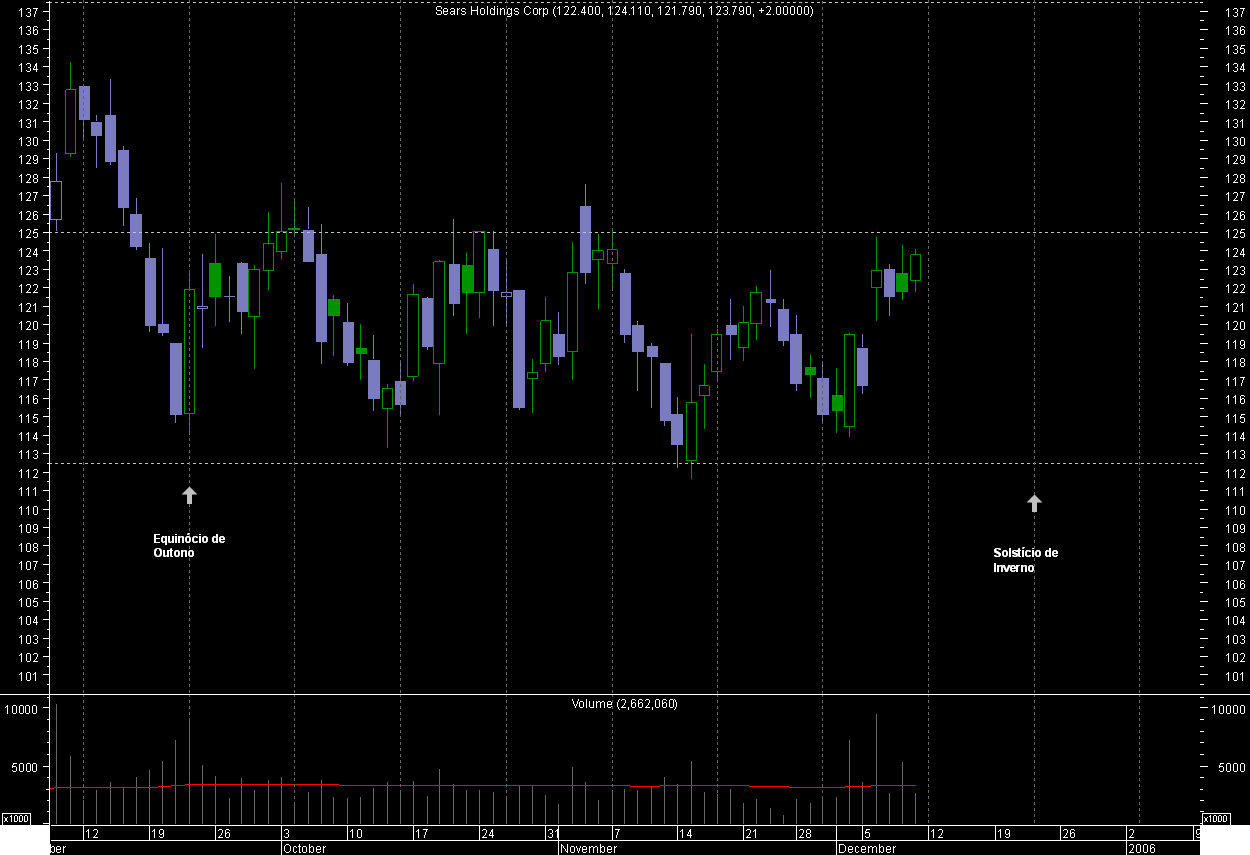Click the 125 label on left price axis
The width and height of the screenshot is (1250, 855).
(x=28, y=234)
